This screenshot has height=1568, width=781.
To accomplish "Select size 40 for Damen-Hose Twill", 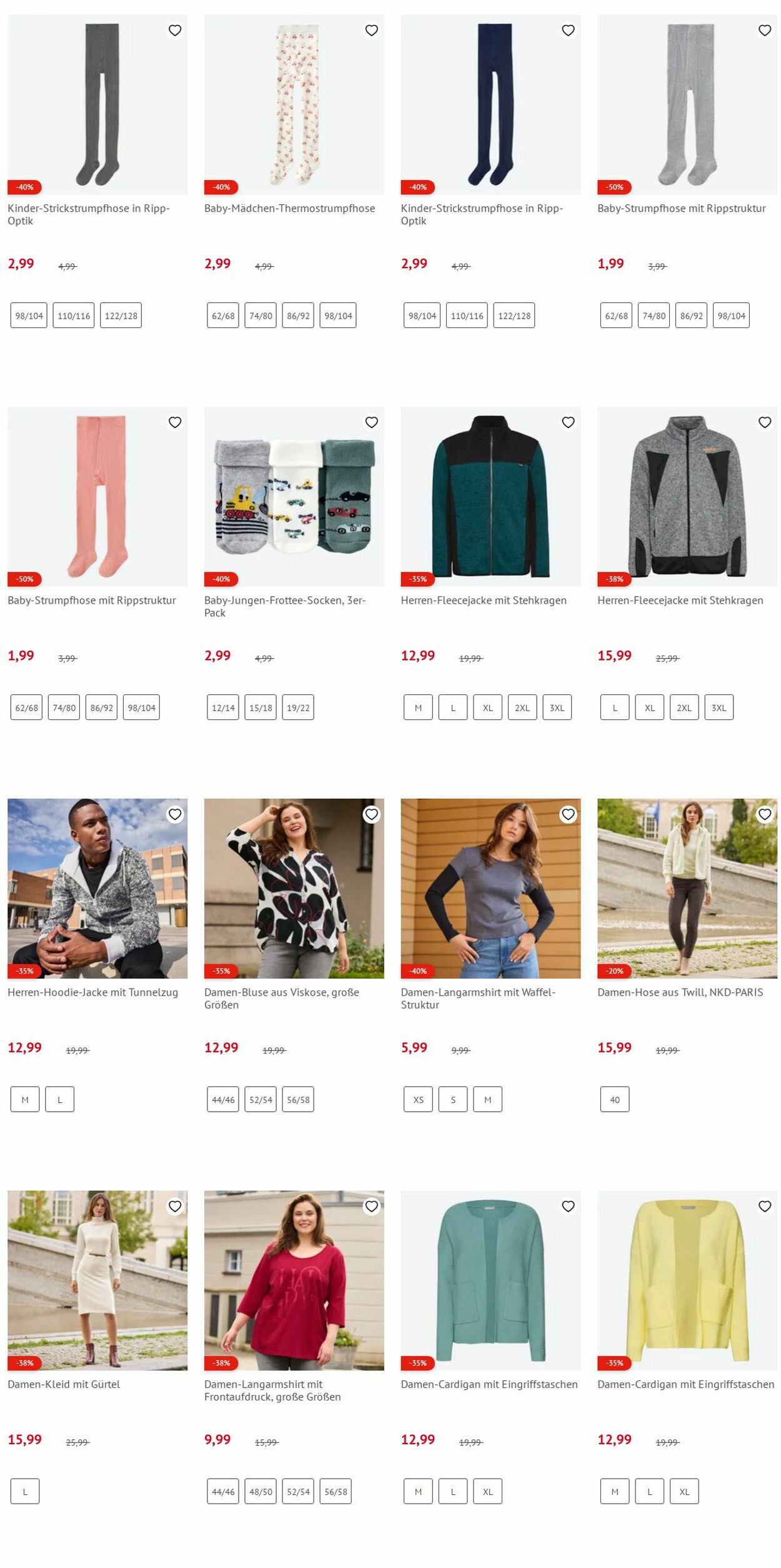I will [615, 1099].
